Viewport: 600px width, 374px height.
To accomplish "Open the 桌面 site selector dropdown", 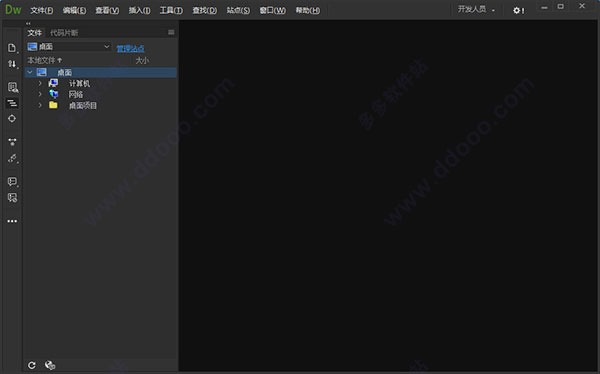I will point(69,47).
